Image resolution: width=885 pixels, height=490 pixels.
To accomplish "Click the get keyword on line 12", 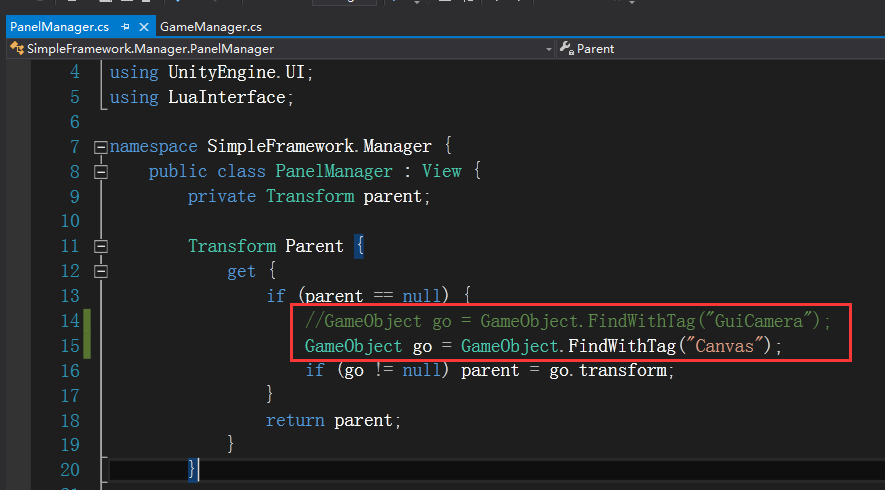I will point(241,272).
